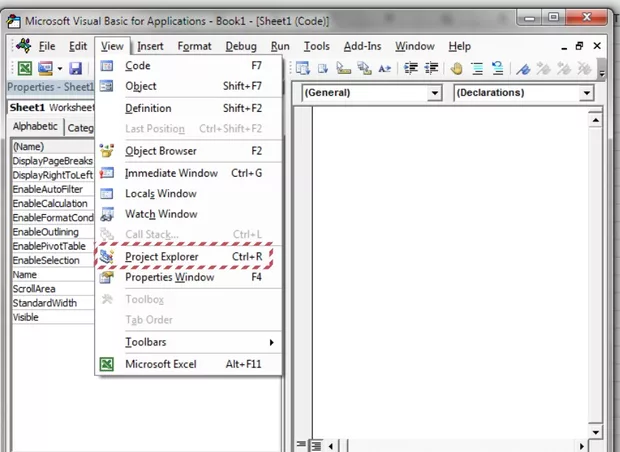The width and height of the screenshot is (620, 452).
Task: Click the Full Module View button
Action: tap(316, 446)
